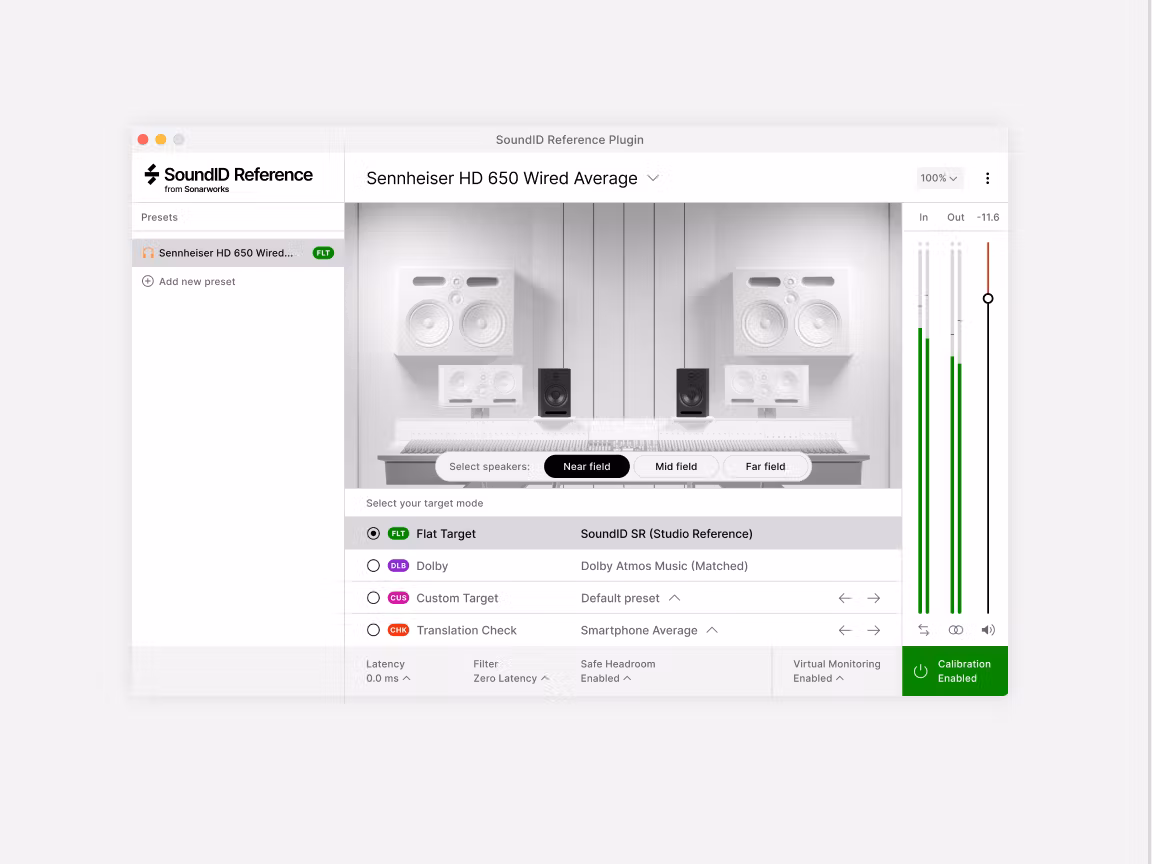Click previous arrow on Translation Check row

(845, 630)
